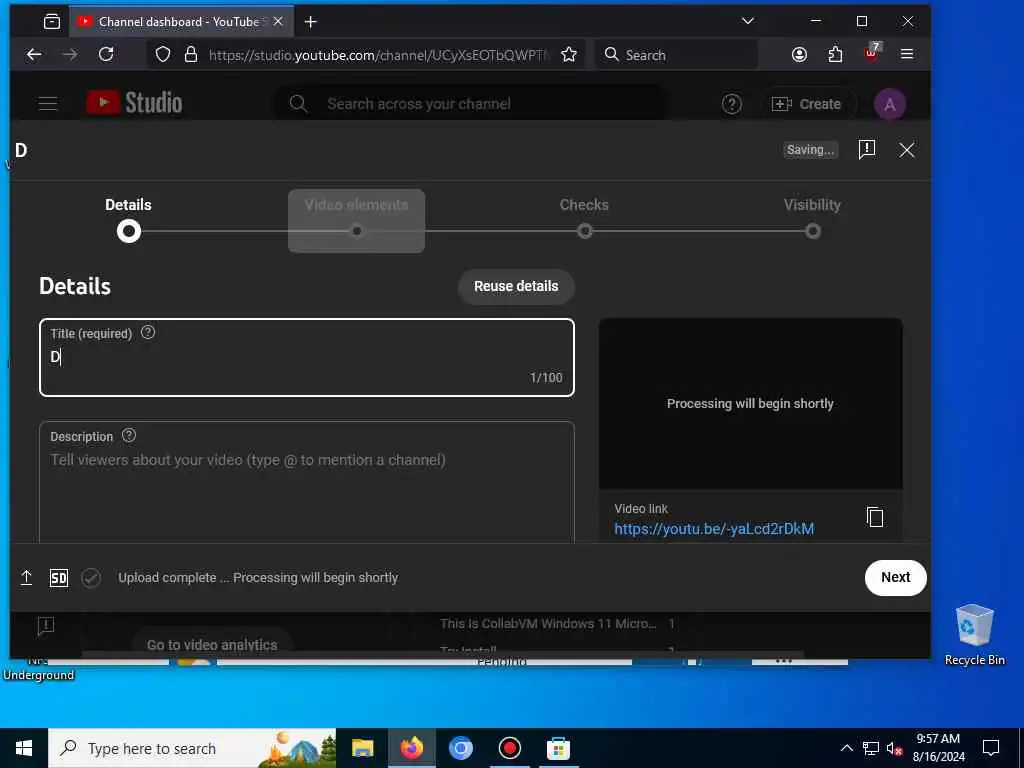The width and height of the screenshot is (1024, 768).
Task: Open Recycle Bin desktop icon
Action: (x=974, y=635)
